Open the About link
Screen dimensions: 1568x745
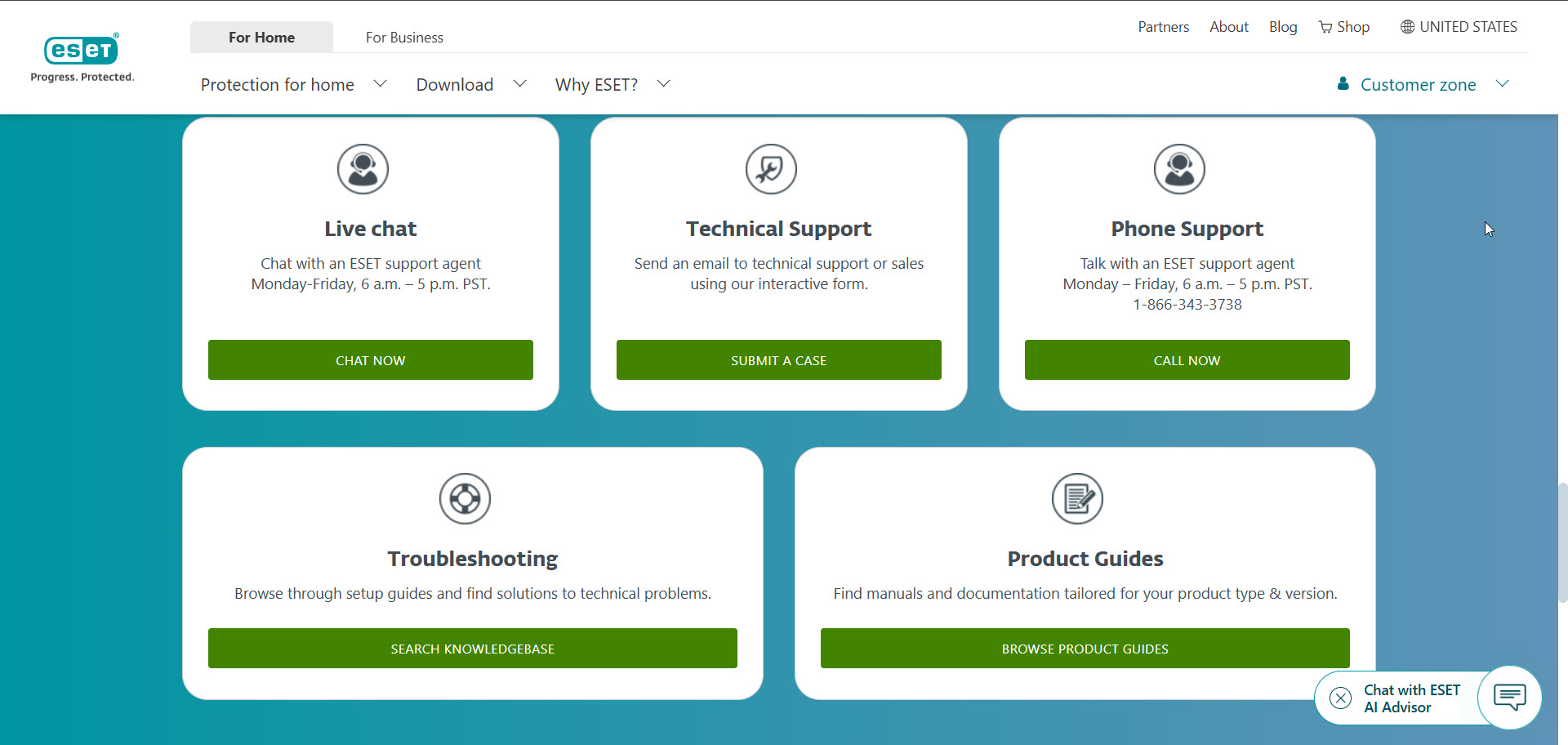pos(1229,27)
